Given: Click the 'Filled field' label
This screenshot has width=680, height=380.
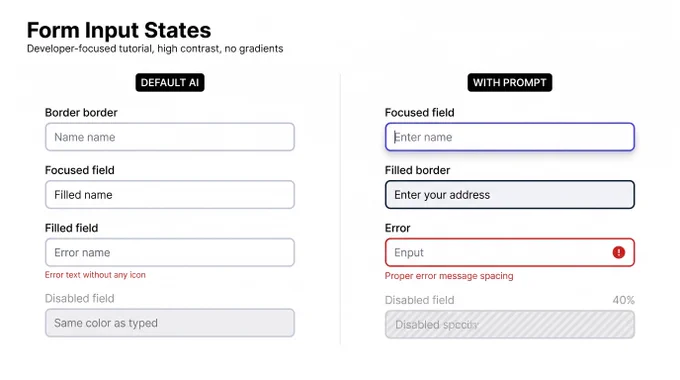Looking at the screenshot, I should pyautogui.click(x=71, y=228).
